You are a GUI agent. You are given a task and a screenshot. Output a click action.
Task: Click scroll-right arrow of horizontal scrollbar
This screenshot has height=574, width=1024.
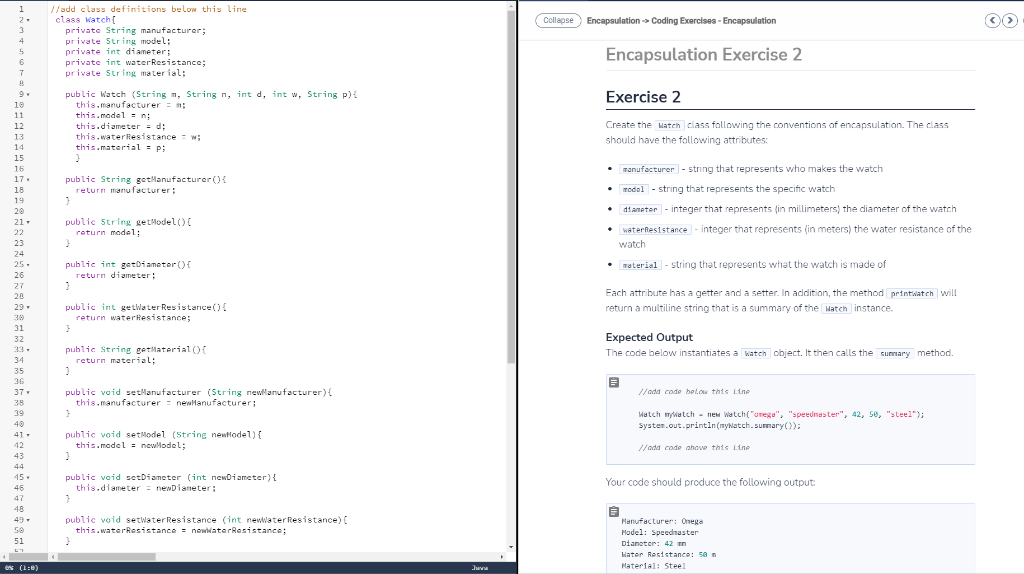502,557
